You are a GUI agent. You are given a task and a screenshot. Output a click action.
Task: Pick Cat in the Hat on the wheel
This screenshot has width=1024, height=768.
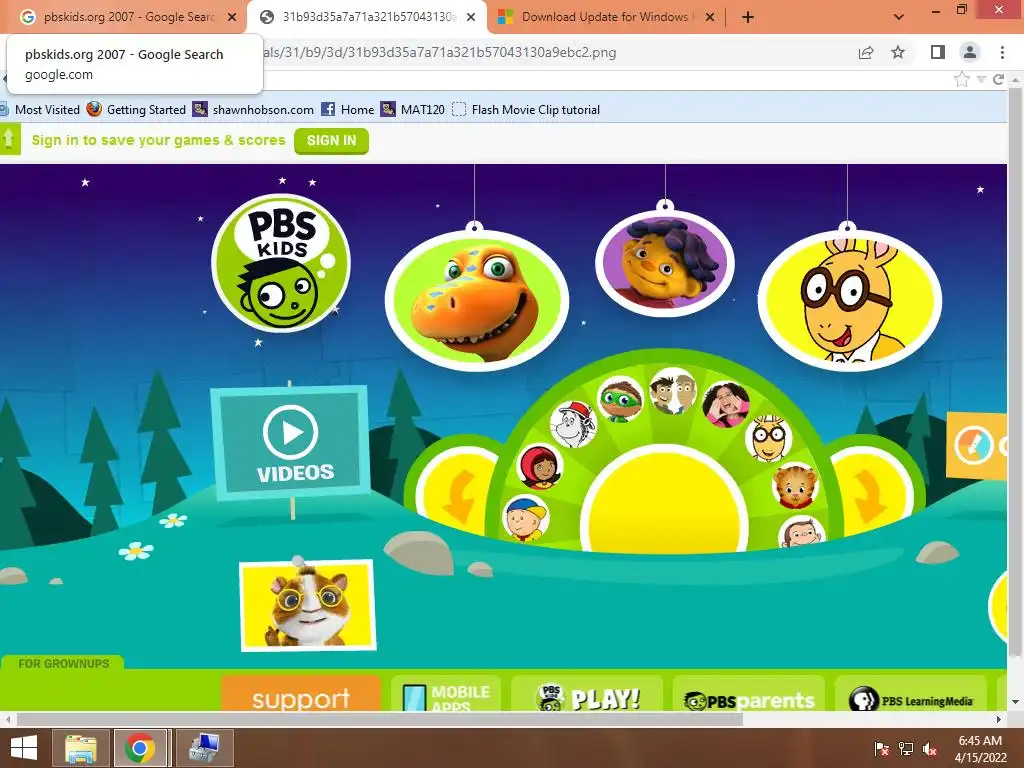tap(573, 424)
